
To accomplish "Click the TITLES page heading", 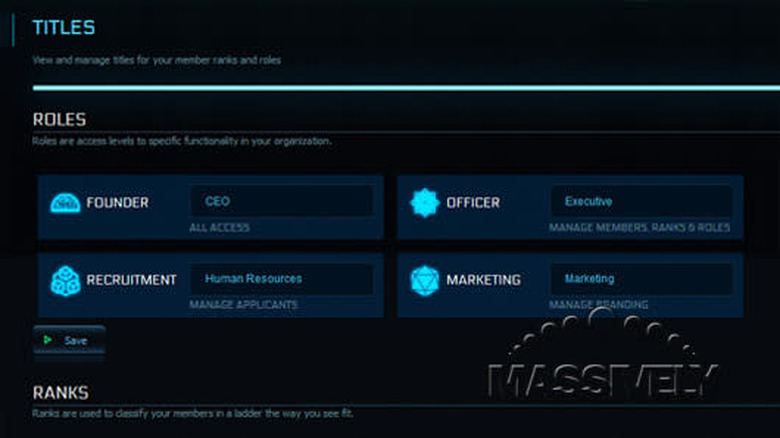I will pyautogui.click(x=64, y=27).
